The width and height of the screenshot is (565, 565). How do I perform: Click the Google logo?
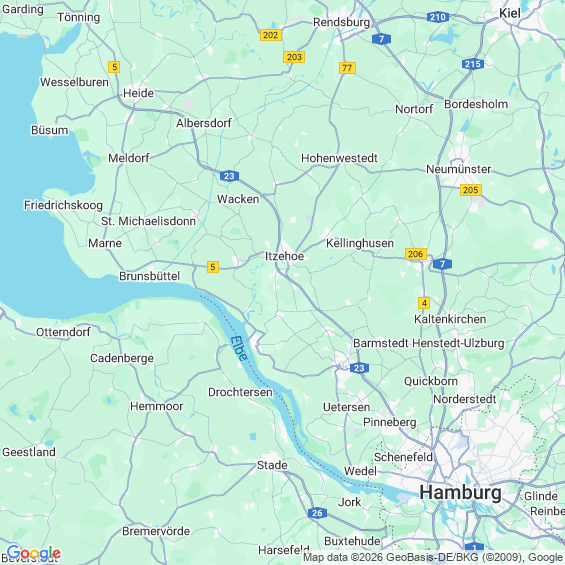(x=34, y=553)
